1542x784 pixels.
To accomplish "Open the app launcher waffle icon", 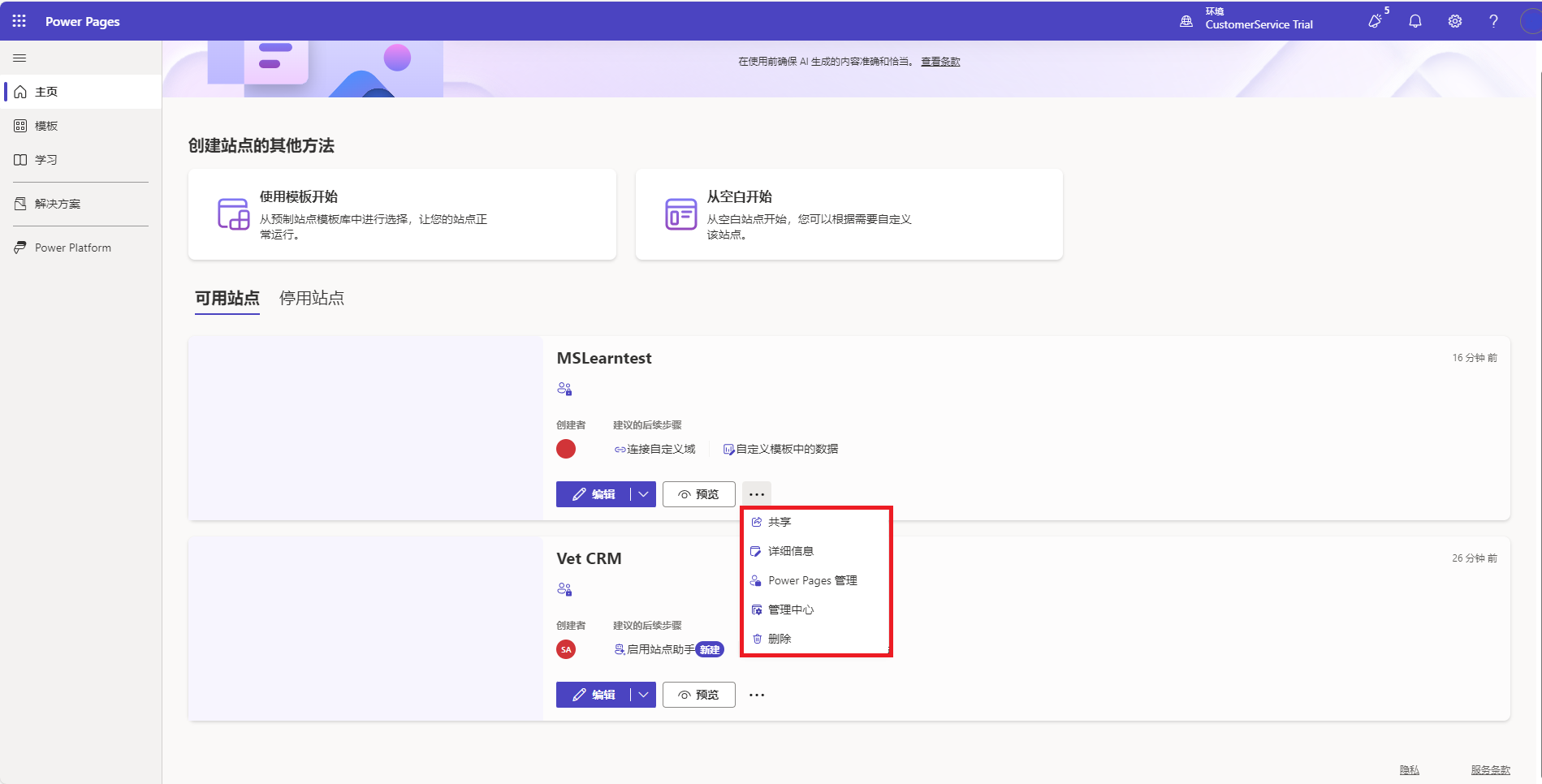I will (19, 21).
